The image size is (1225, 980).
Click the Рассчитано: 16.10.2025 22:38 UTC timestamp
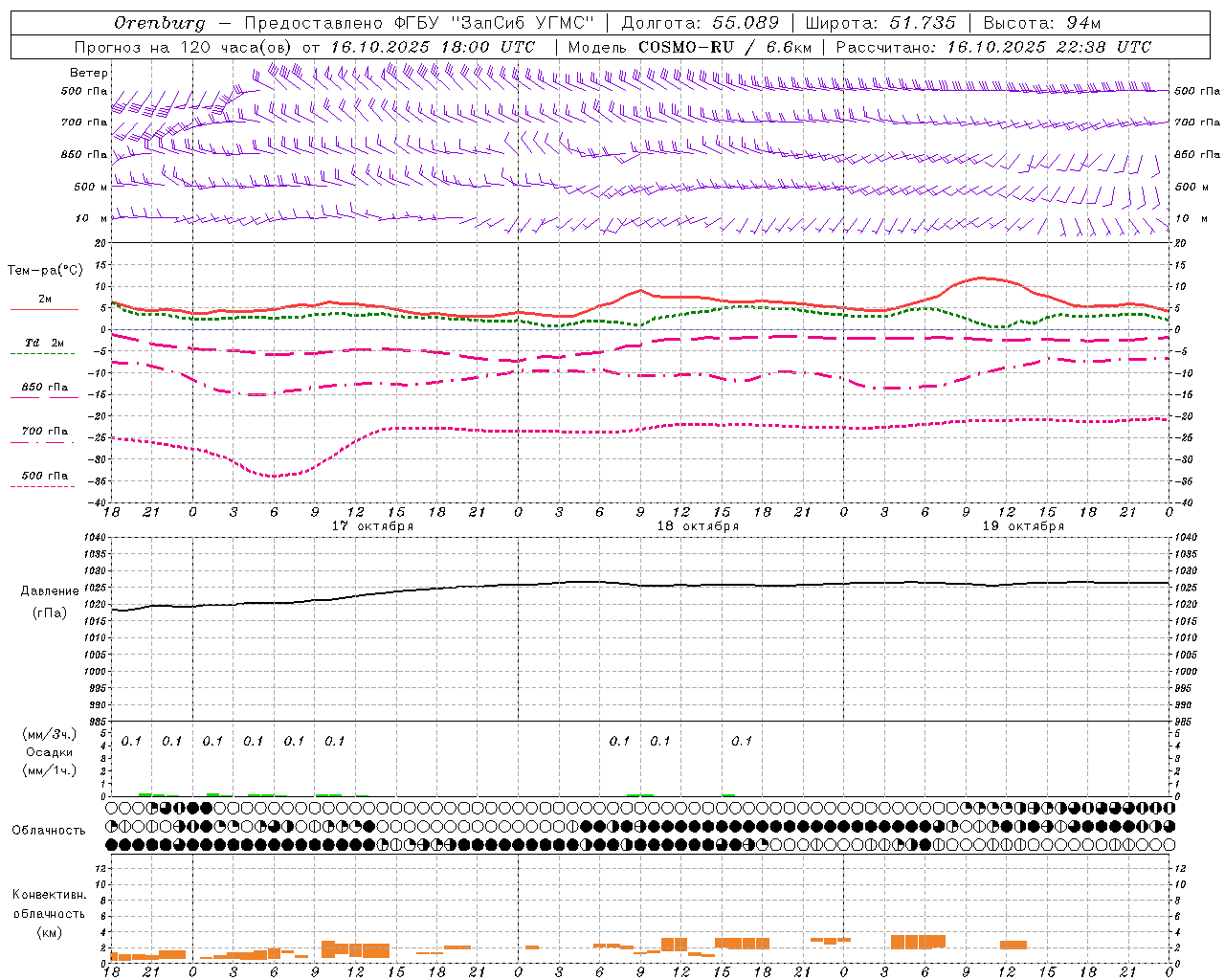click(x=993, y=47)
